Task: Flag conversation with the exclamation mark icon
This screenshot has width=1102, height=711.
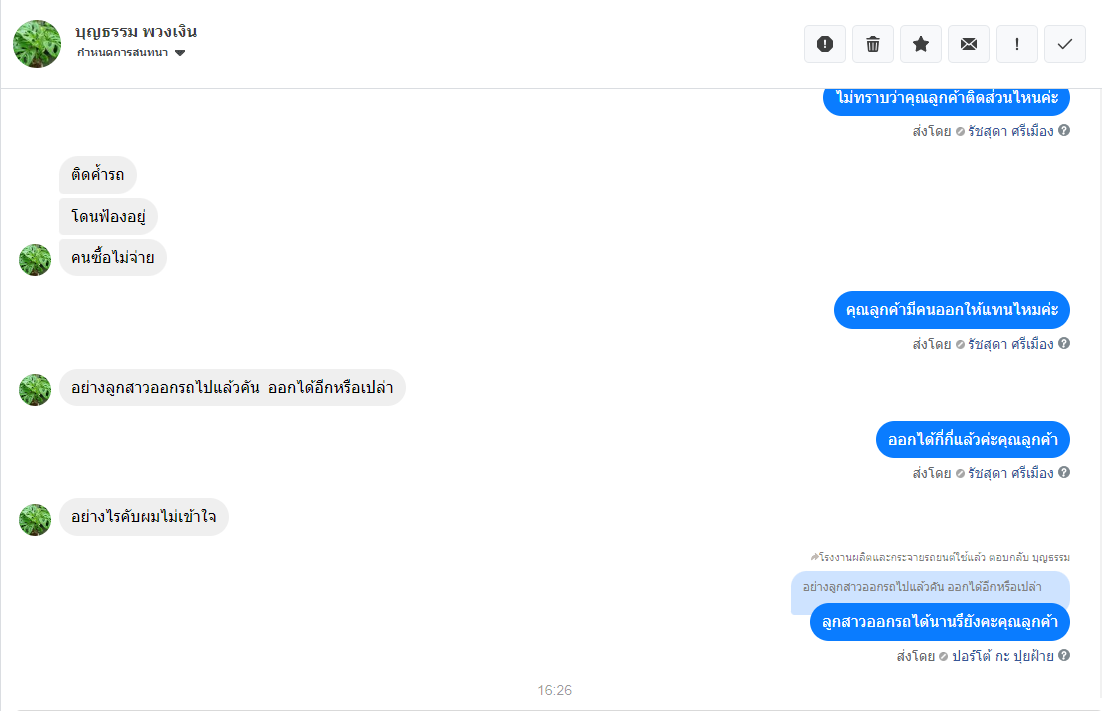Action: coord(1016,44)
